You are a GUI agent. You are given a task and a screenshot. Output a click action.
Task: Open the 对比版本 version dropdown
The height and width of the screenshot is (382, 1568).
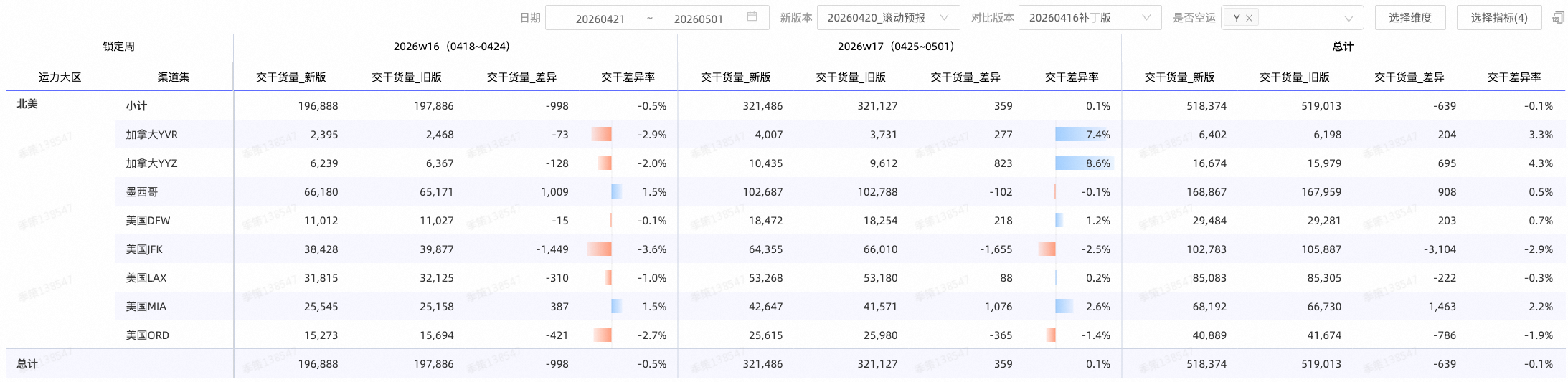(1090, 17)
